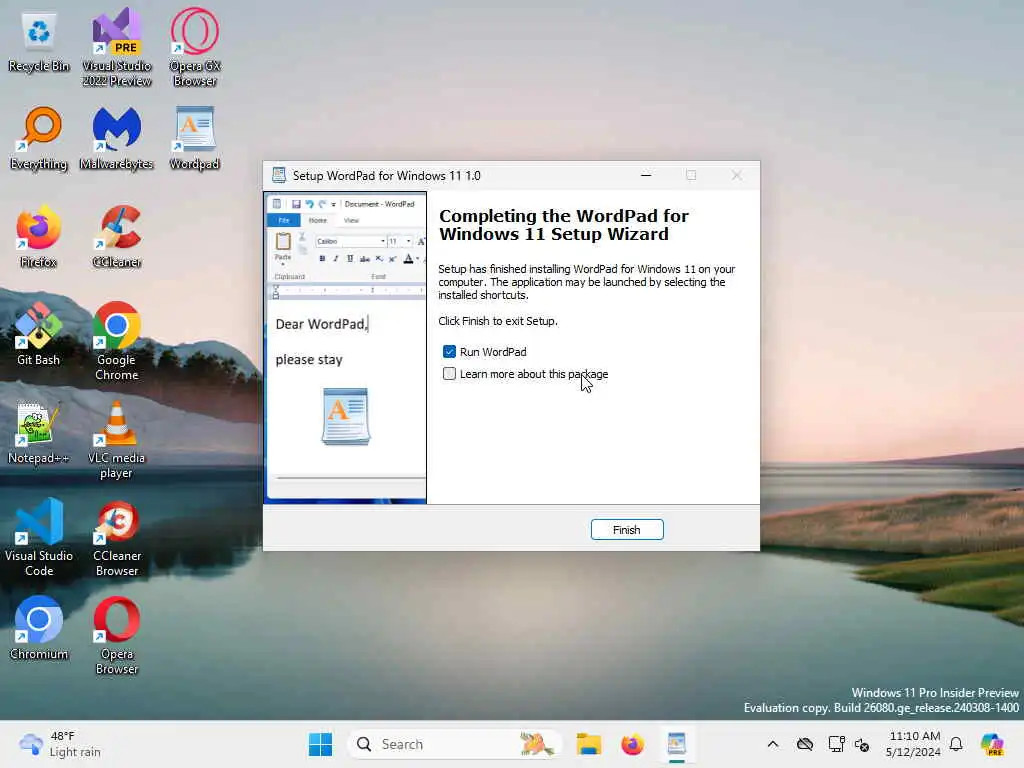
Task: Select the Opera GX Browser shortcut
Action: (x=195, y=48)
